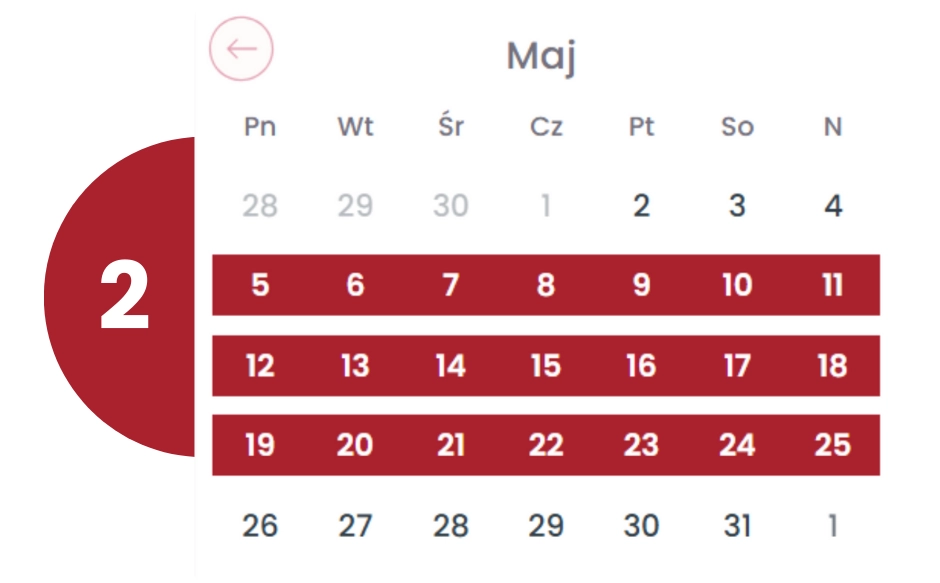940x583 pixels.
Task: Click the back arrow to previous month
Action: tap(241, 49)
